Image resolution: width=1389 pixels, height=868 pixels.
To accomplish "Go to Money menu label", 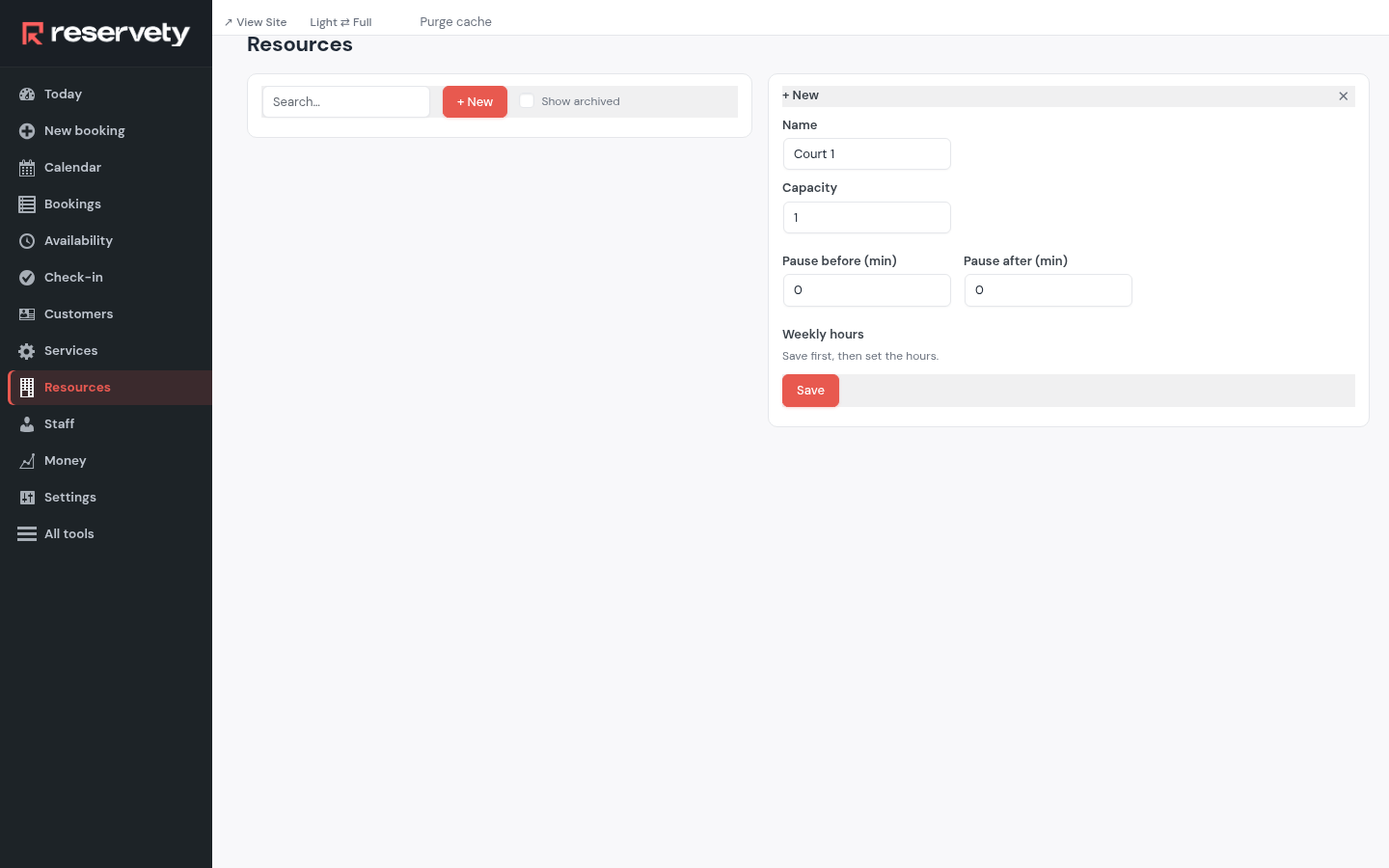I will click(66, 461).
